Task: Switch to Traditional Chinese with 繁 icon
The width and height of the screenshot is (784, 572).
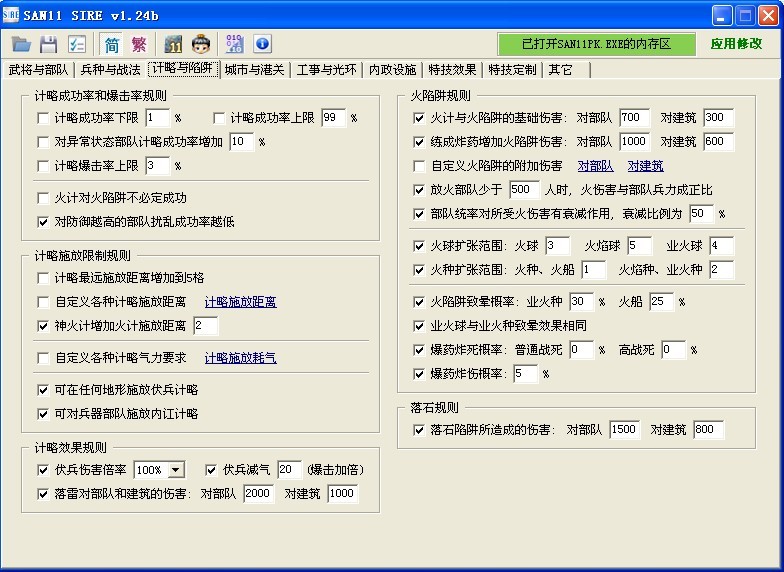Action: click(139, 44)
